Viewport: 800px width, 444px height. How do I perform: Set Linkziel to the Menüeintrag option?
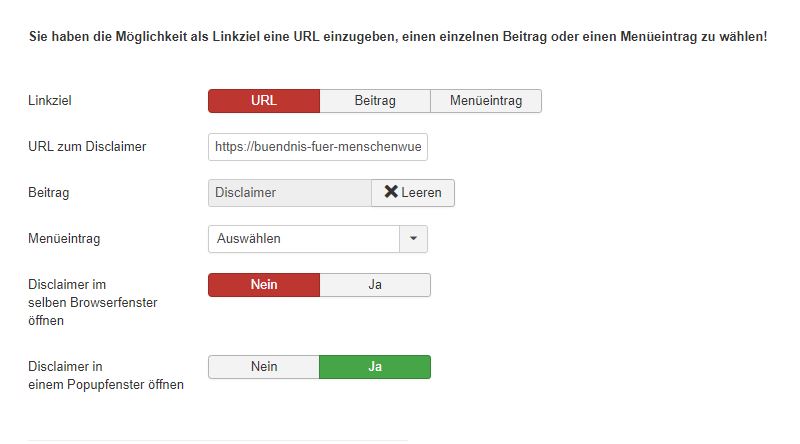[x=486, y=101]
